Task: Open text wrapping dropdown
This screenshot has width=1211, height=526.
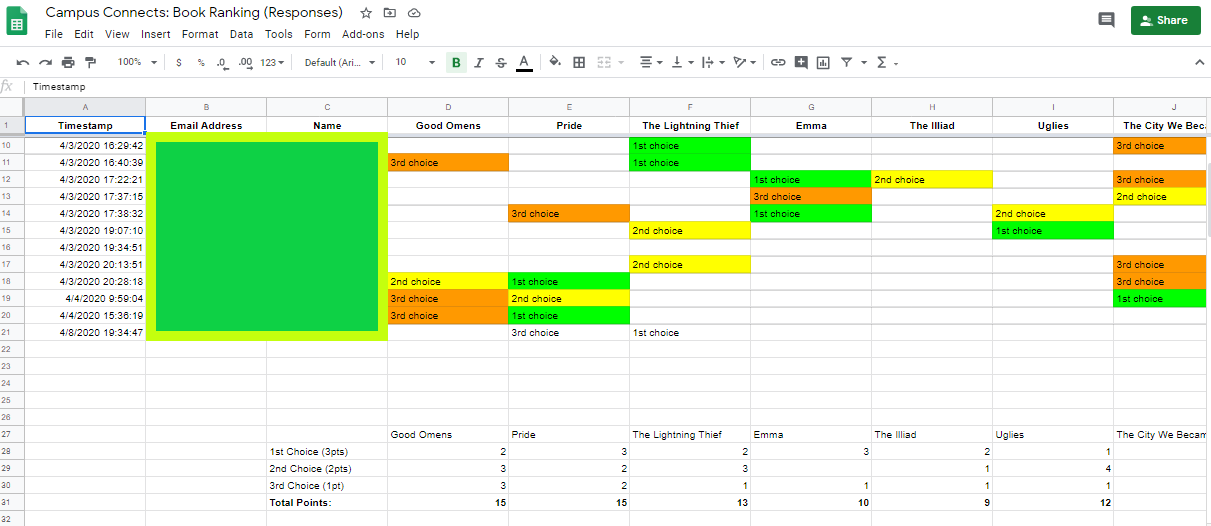Action: [713, 62]
